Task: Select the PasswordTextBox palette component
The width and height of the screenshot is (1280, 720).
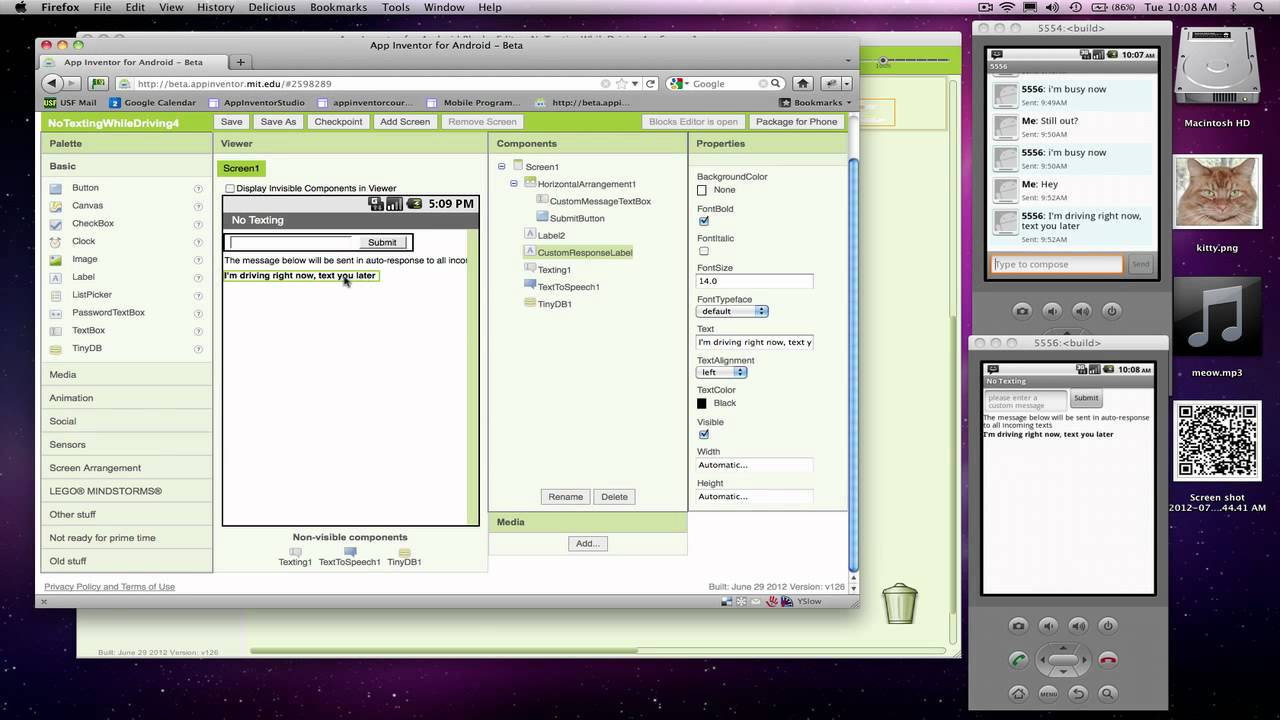Action: (108, 313)
